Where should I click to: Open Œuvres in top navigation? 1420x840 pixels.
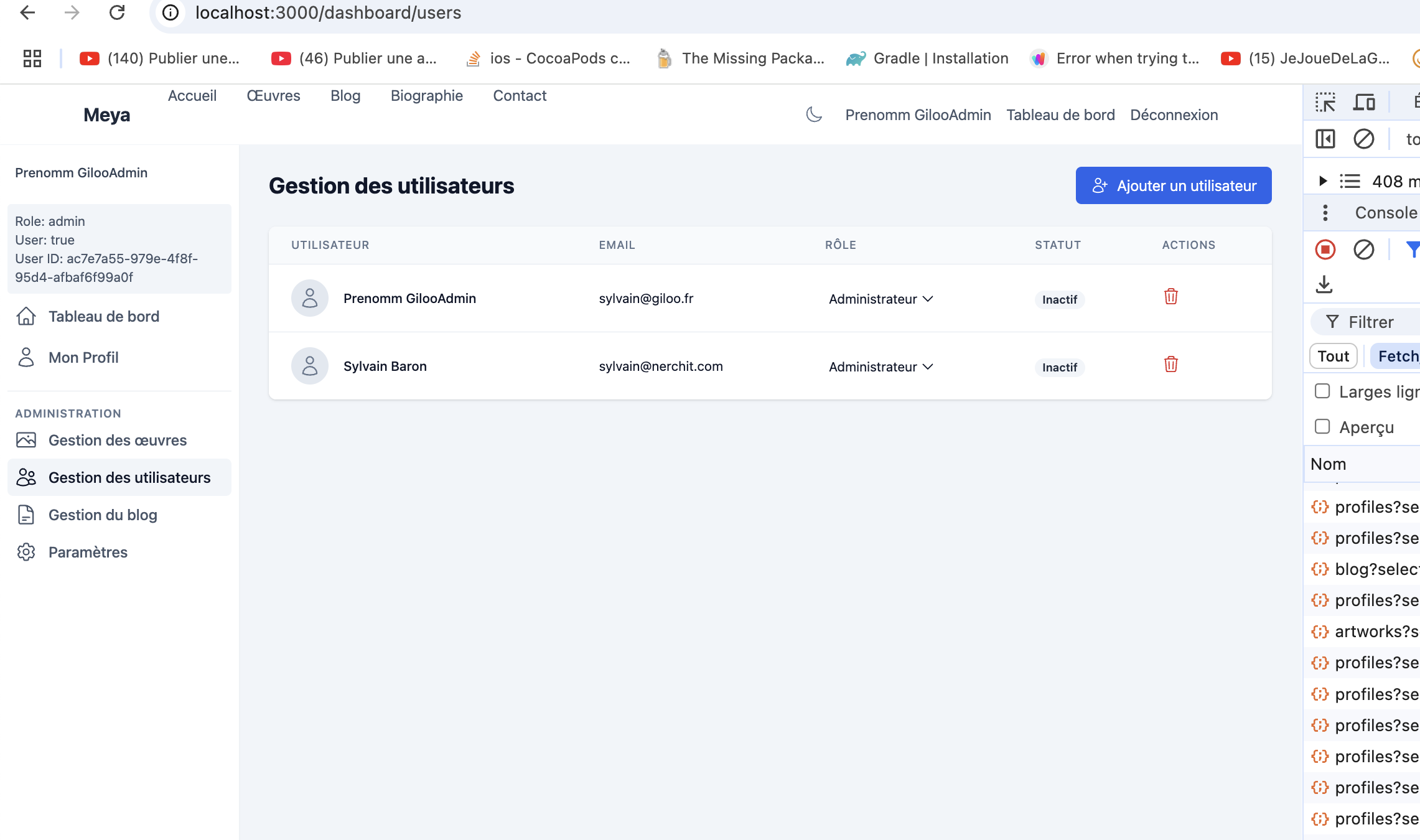(x=274, y=96)
